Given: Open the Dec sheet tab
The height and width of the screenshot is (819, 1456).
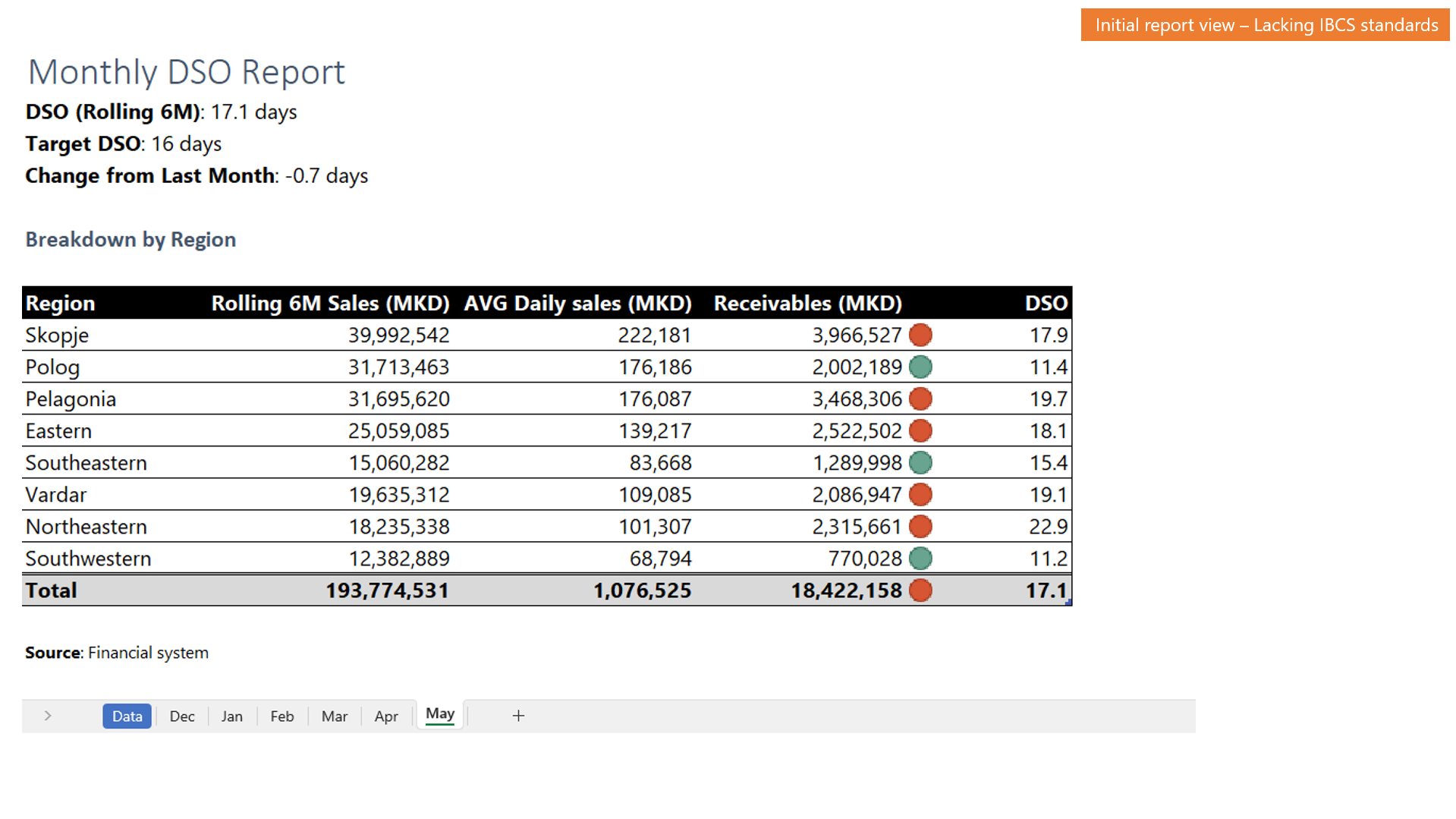Looking at the screenshot, I should point(182,716).
